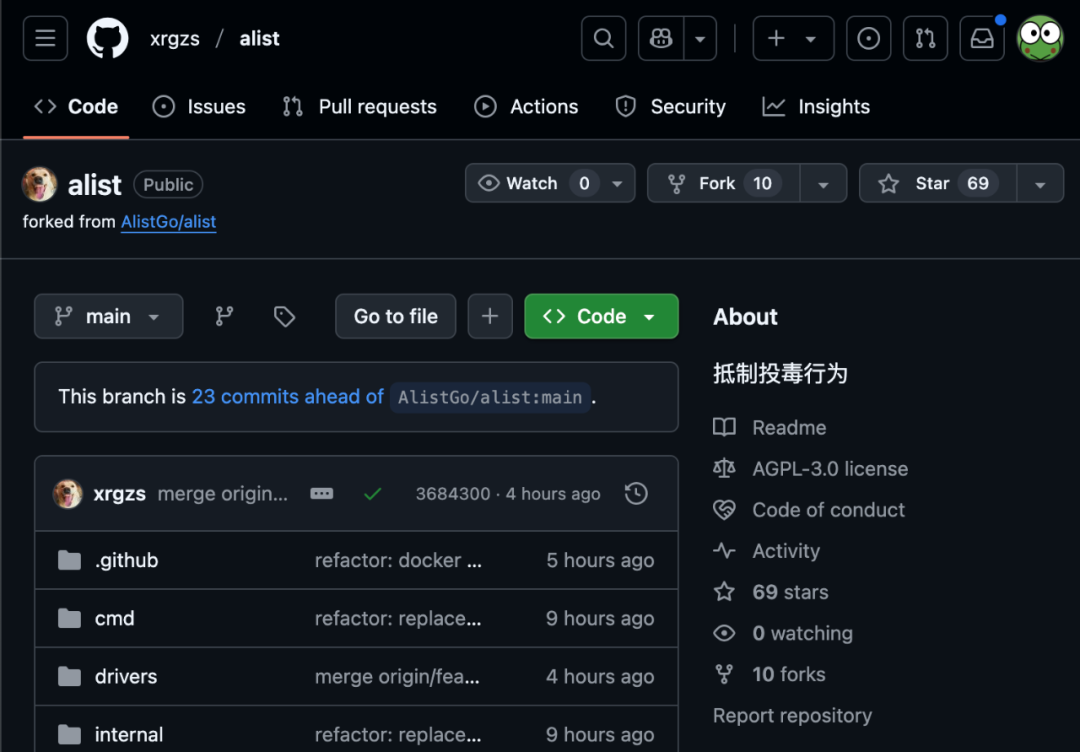Image resolution: width=1080 pixels, height=752 pixels.
Task: Open the 69 stars link
Action: [x=790, y=592]
